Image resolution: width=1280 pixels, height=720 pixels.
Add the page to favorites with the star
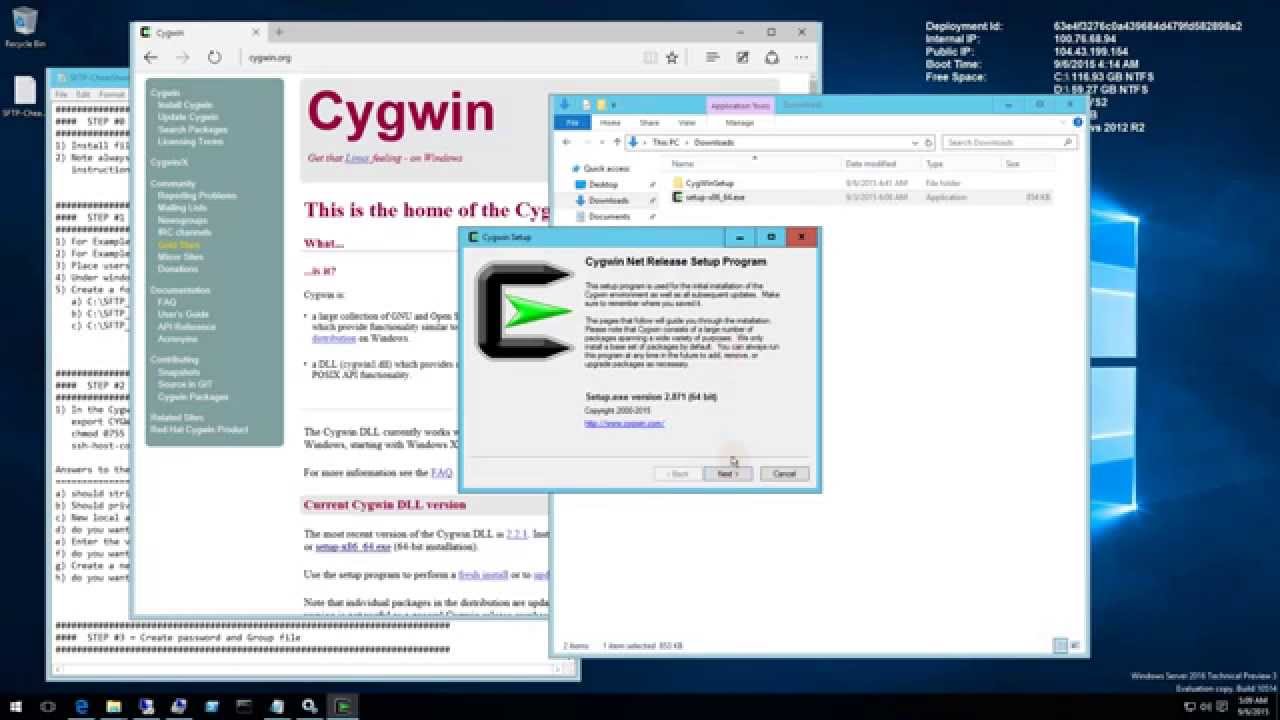tap(672, 58)
